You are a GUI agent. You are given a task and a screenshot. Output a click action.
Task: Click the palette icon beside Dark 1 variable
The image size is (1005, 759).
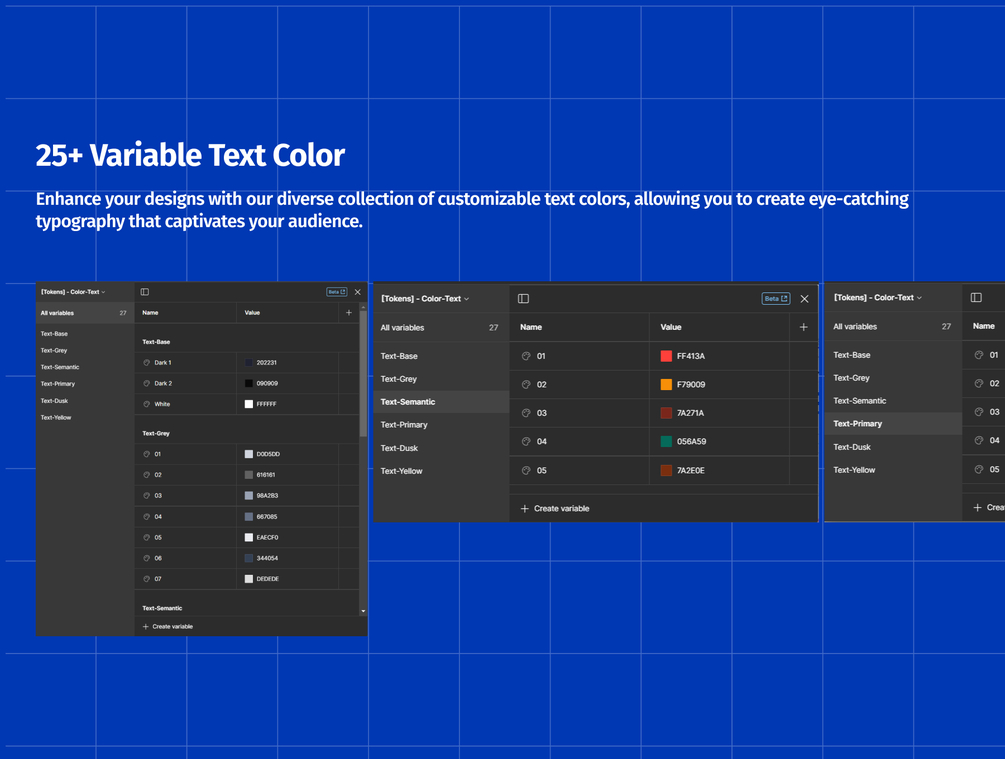point(147,363)
